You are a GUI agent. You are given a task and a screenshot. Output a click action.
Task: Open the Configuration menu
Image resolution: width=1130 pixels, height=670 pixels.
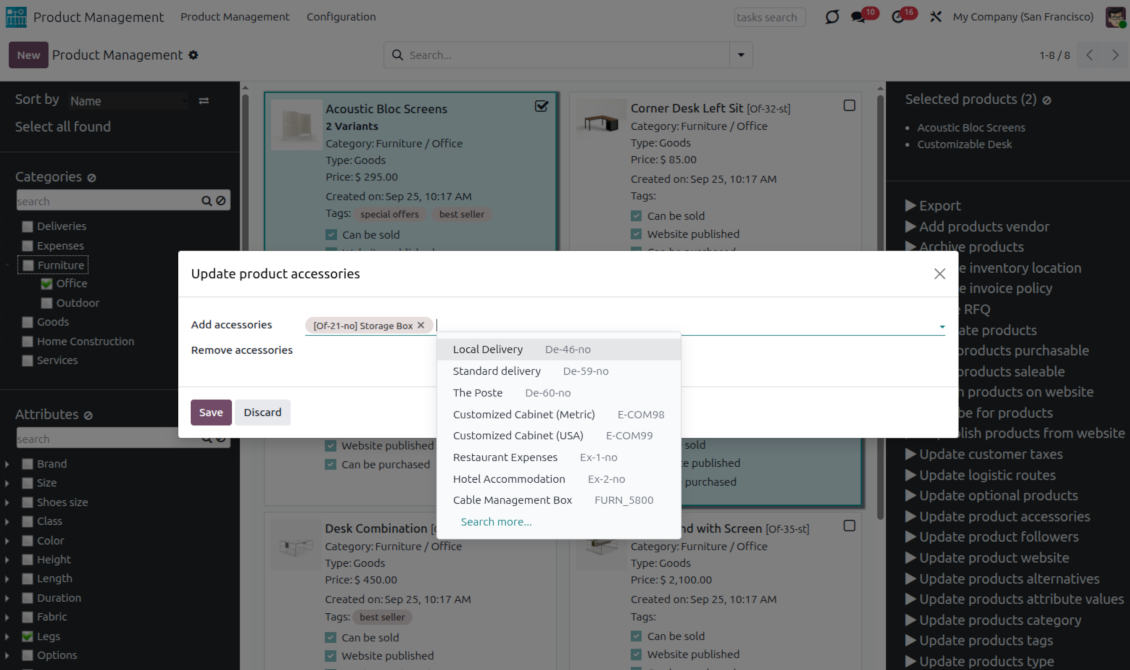[341, 17]
